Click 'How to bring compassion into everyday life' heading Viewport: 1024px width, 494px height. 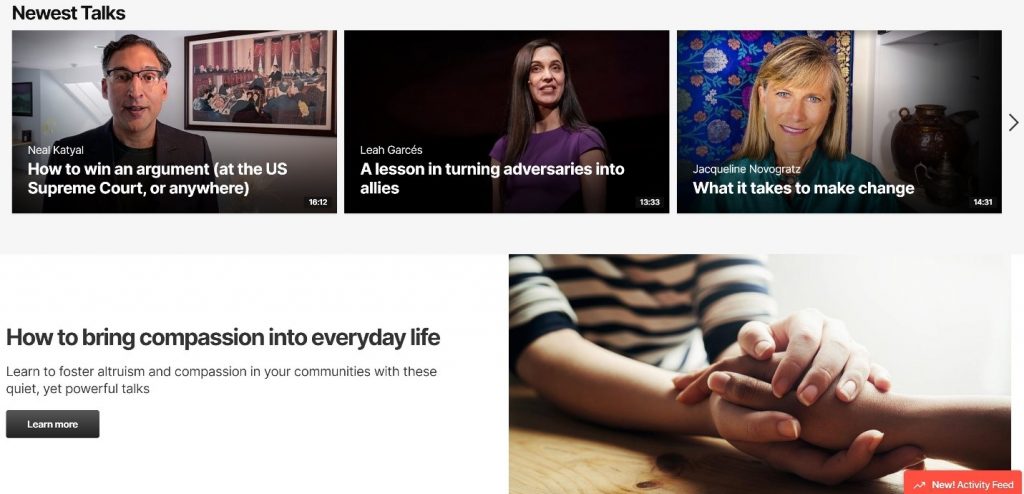[x=223, y=338]
